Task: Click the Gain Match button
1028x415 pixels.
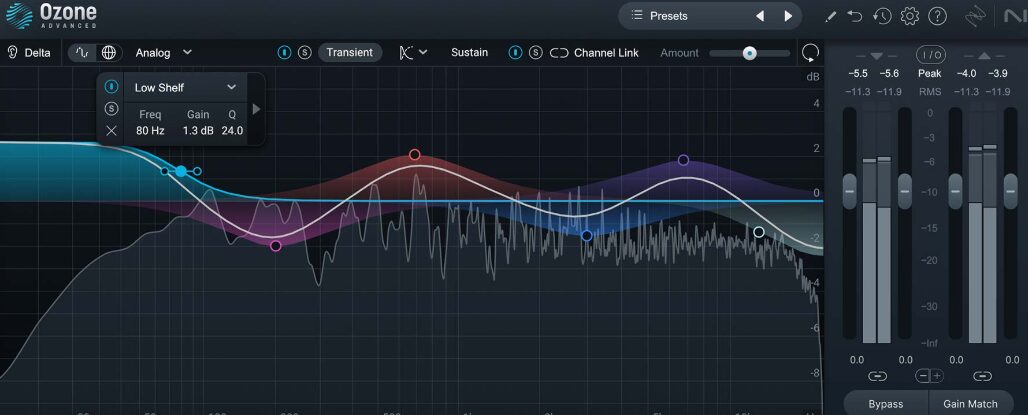Action: point(969,404)
